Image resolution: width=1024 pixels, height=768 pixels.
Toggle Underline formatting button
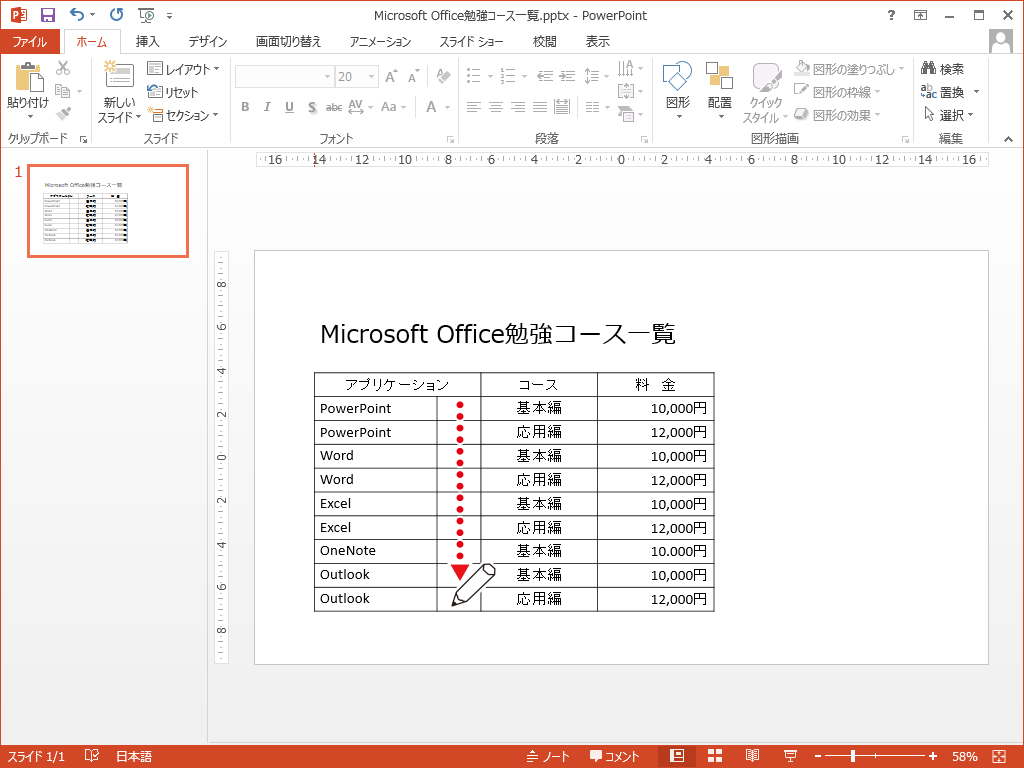(x=289, y=106)
